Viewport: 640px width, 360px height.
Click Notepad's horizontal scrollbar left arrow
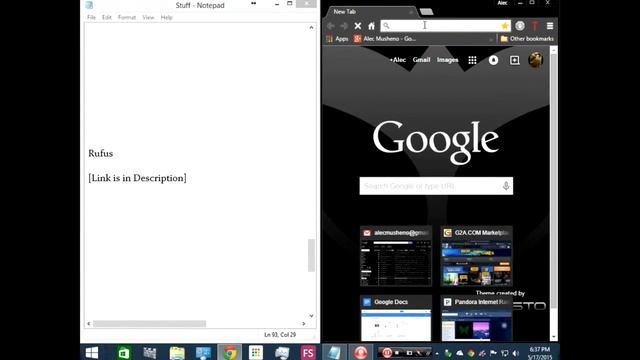pyautogui.click(x=89, y=324)
